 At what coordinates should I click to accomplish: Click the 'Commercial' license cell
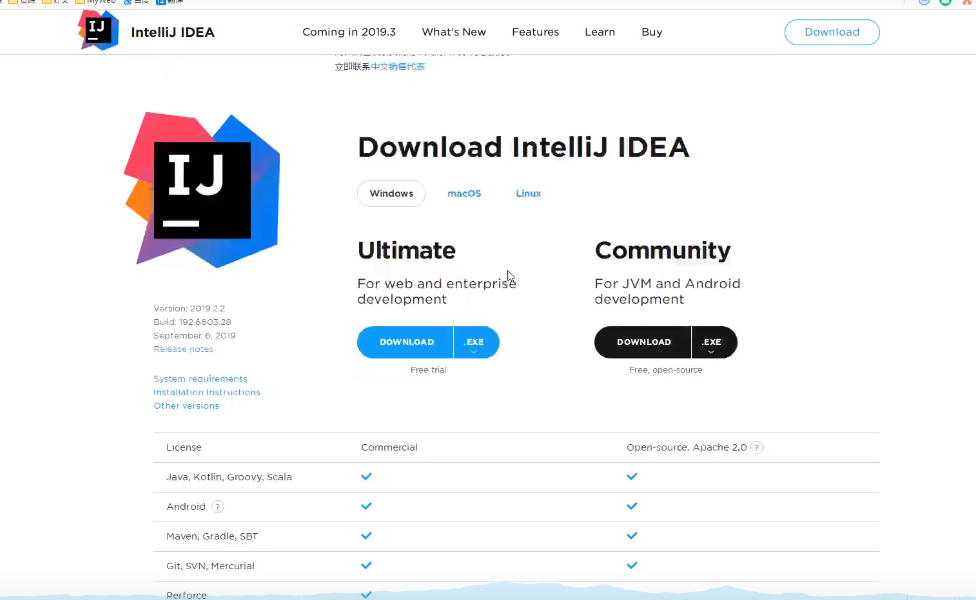[389, 448]
